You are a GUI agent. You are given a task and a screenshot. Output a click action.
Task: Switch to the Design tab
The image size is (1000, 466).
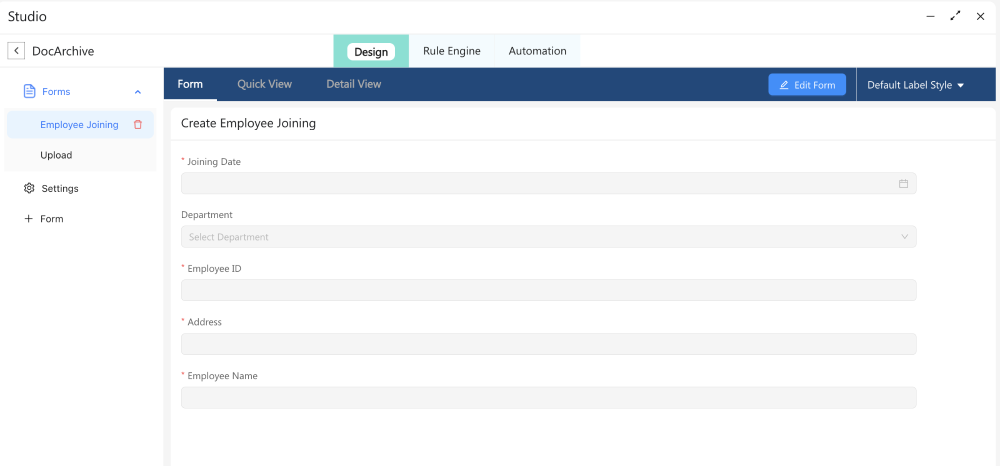coord(371,52)
